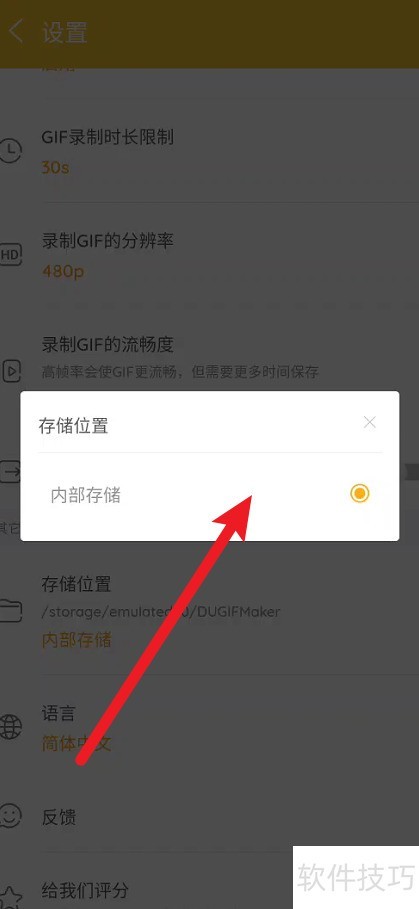Select the 内部存储 radio button

coord(360,493)
